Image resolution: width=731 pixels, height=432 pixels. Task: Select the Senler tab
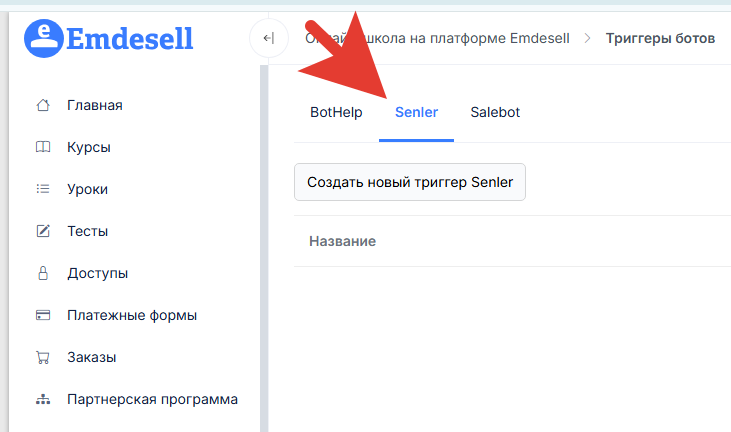416,112
